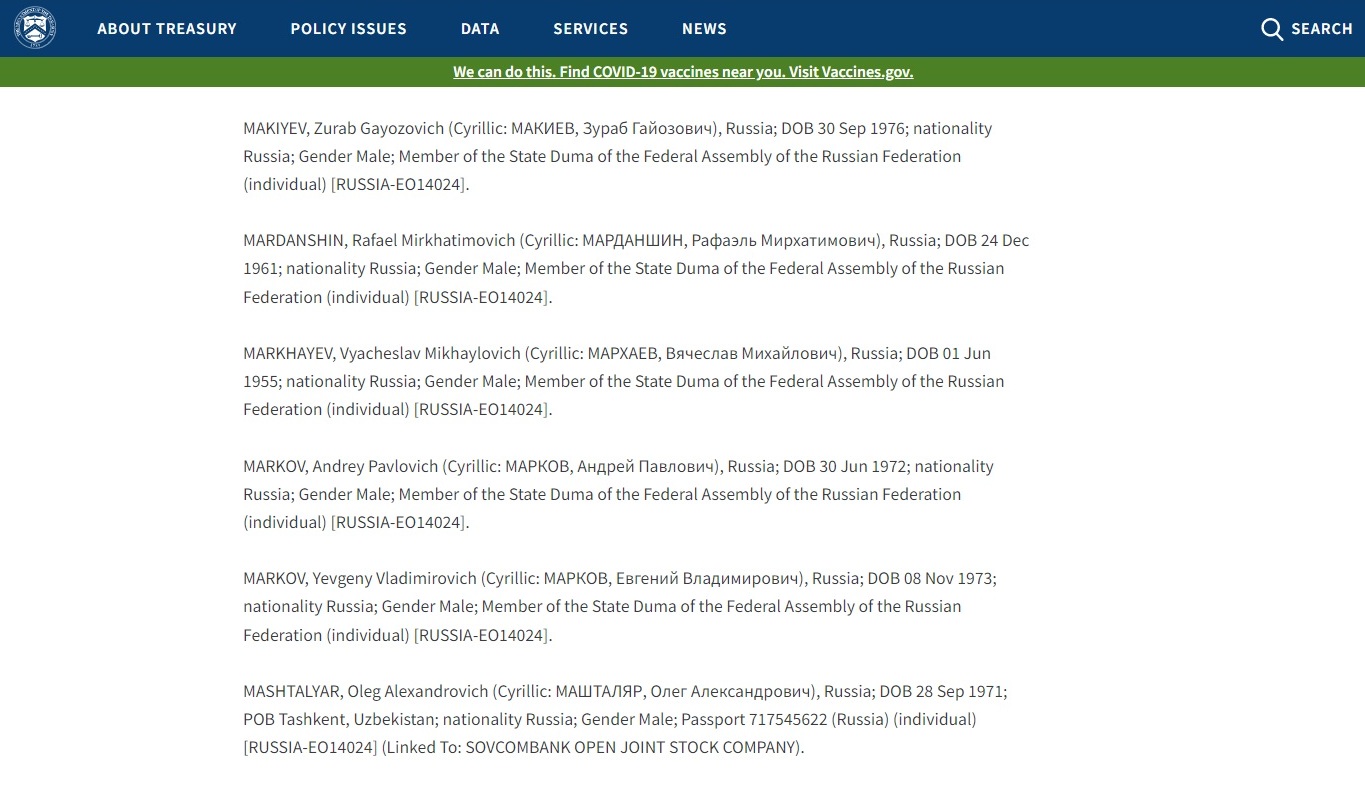
Task: Click the name MARDANSHIN, Rafael Mirkhatimovich
Action: click(379, 241)
